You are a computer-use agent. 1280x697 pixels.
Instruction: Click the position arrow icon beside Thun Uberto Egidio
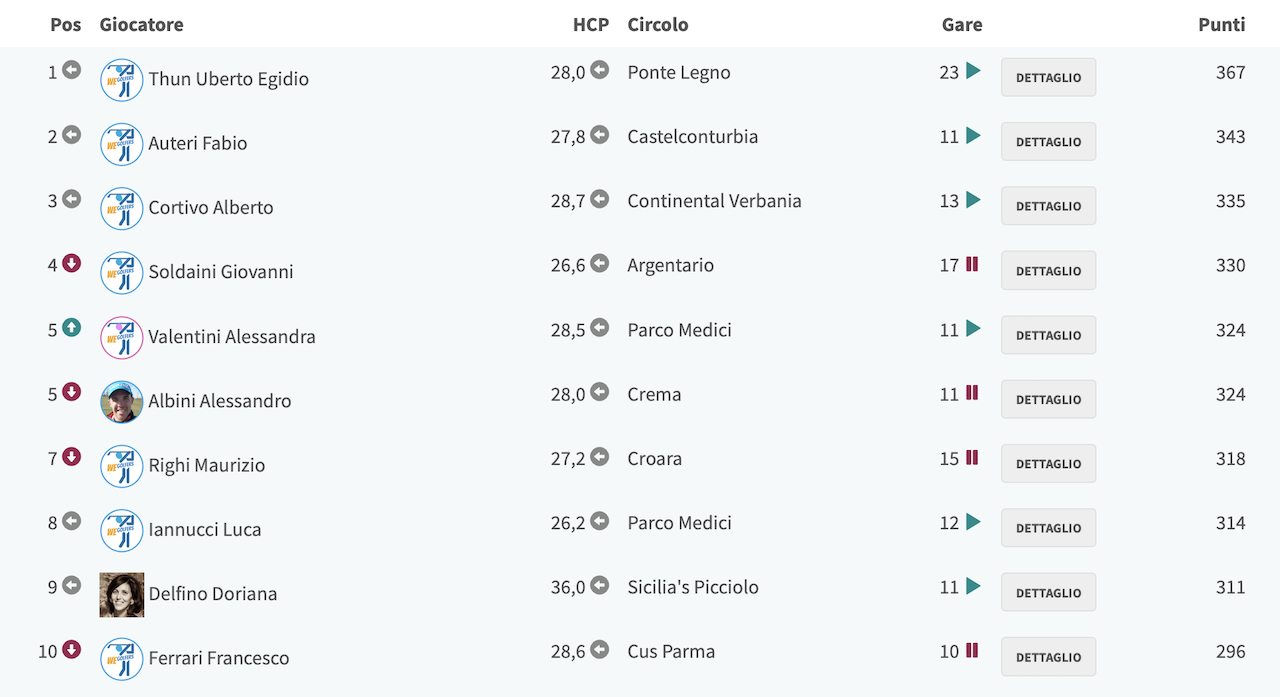71,70
